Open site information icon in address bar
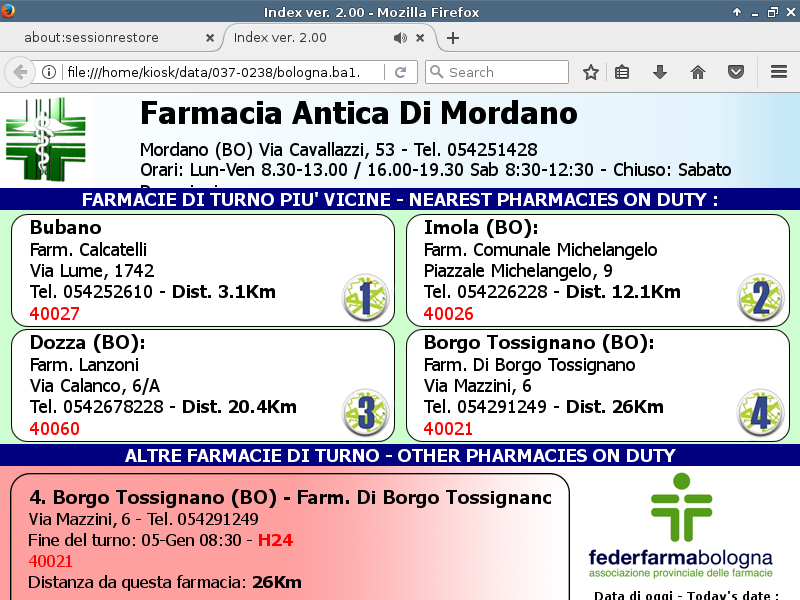The width and height of the screenshot is (800, 600). [48, 72]
